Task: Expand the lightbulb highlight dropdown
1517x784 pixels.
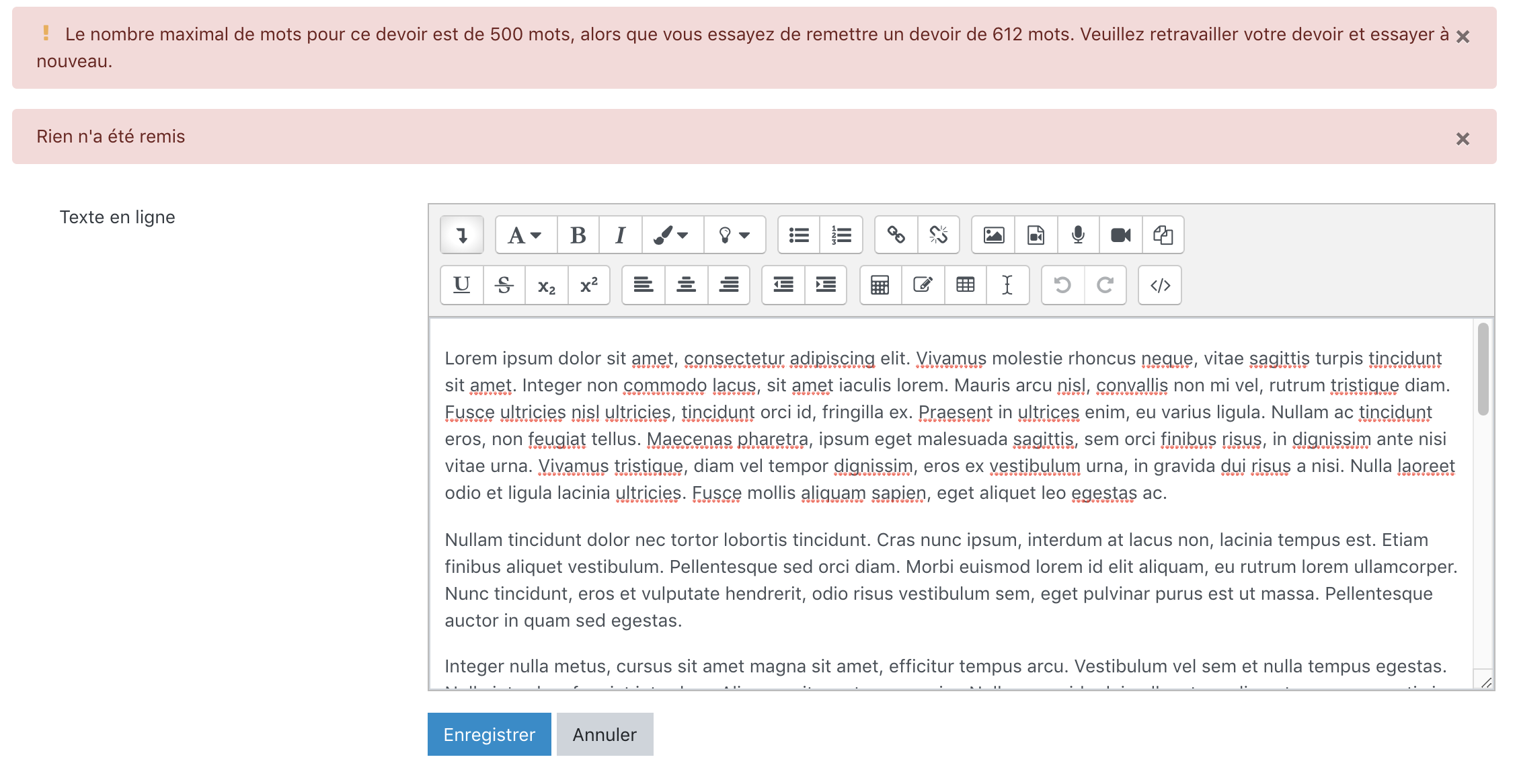Action: point(734,235)
